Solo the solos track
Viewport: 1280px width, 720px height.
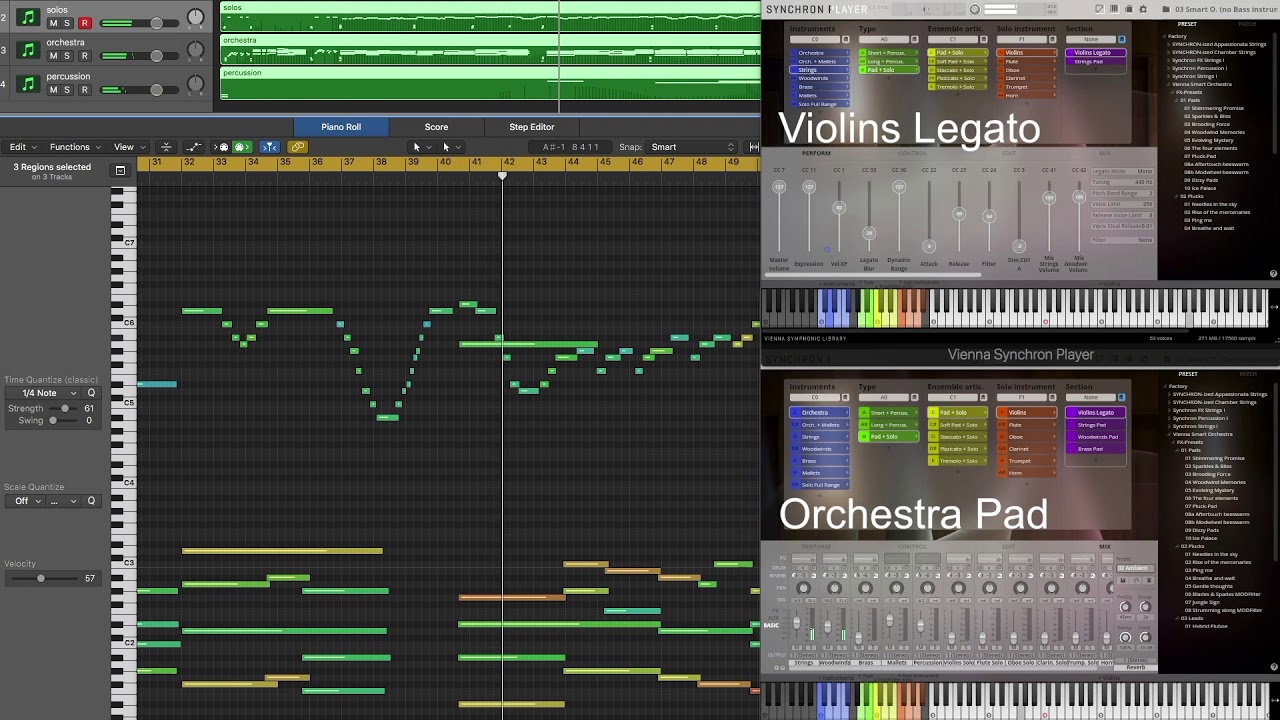point(67,23)
